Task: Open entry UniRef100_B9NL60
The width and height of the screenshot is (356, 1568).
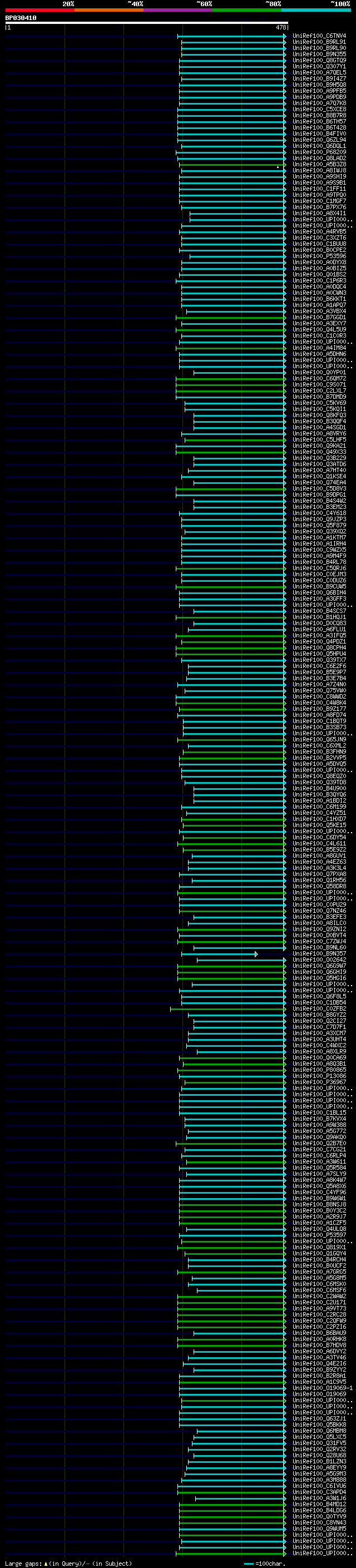Action: click(319, 948)
